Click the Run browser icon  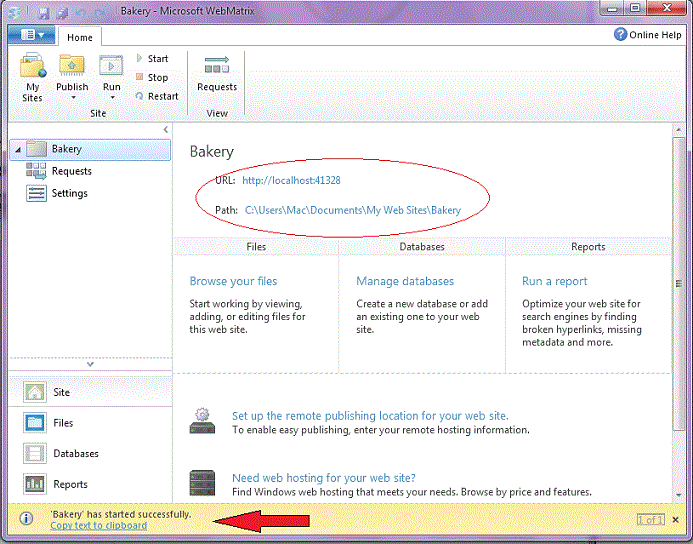(111, 66)
